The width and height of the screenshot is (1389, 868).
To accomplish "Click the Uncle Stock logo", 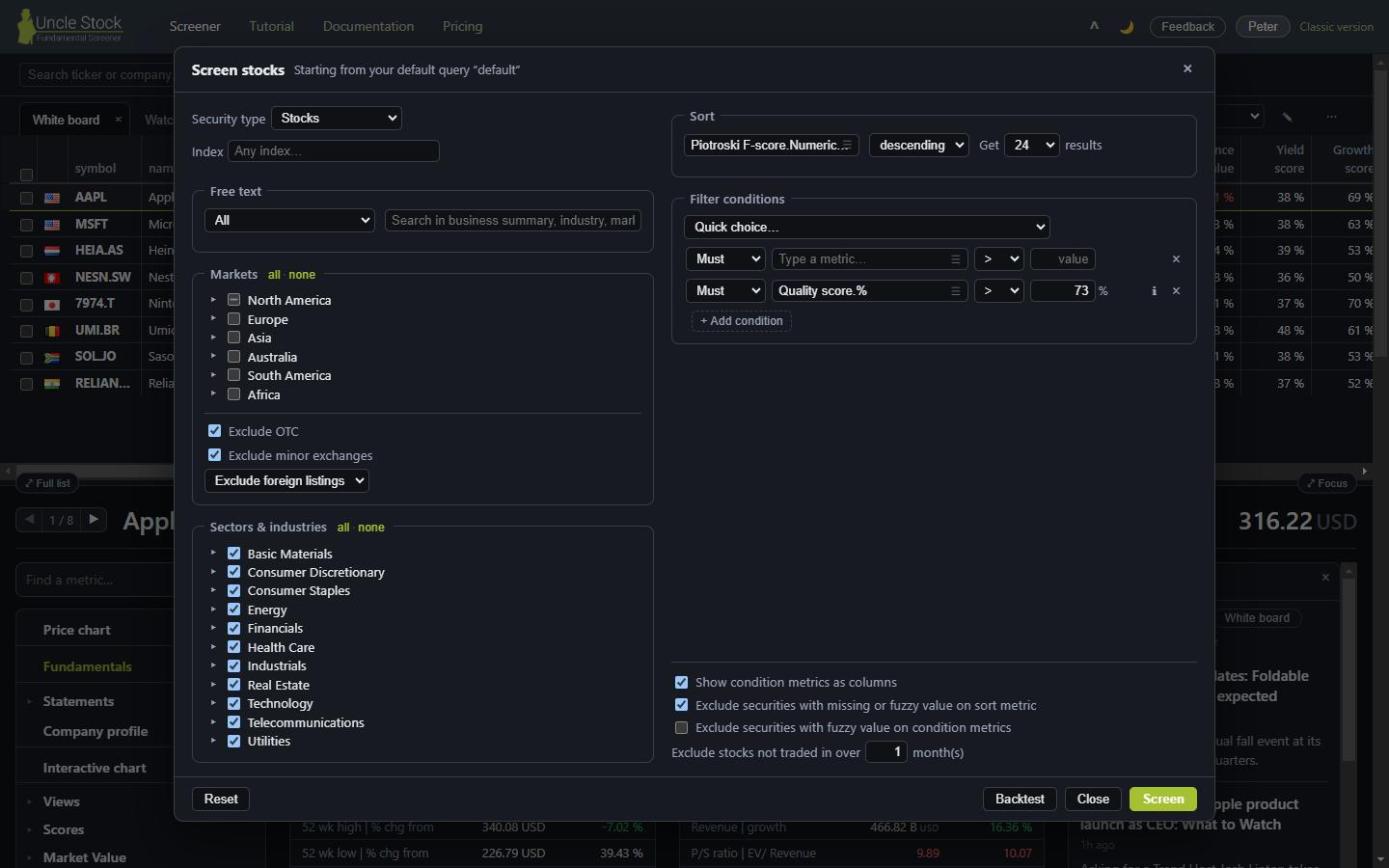I will pyautogui.click(x=70, y=27).
